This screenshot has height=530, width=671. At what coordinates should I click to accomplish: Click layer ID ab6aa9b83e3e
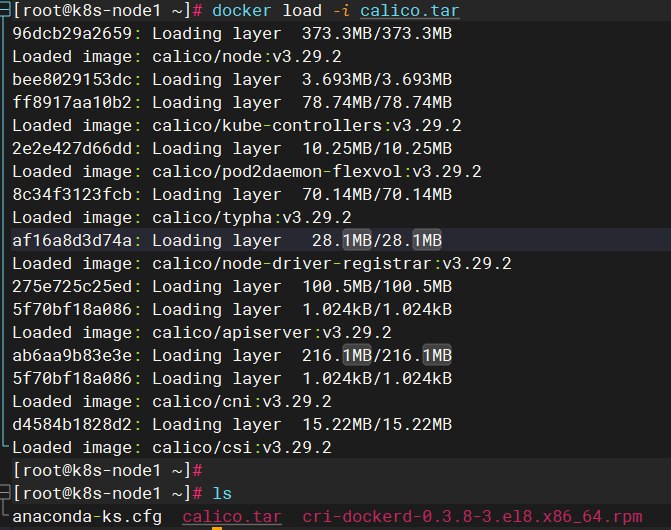(72, 355)
